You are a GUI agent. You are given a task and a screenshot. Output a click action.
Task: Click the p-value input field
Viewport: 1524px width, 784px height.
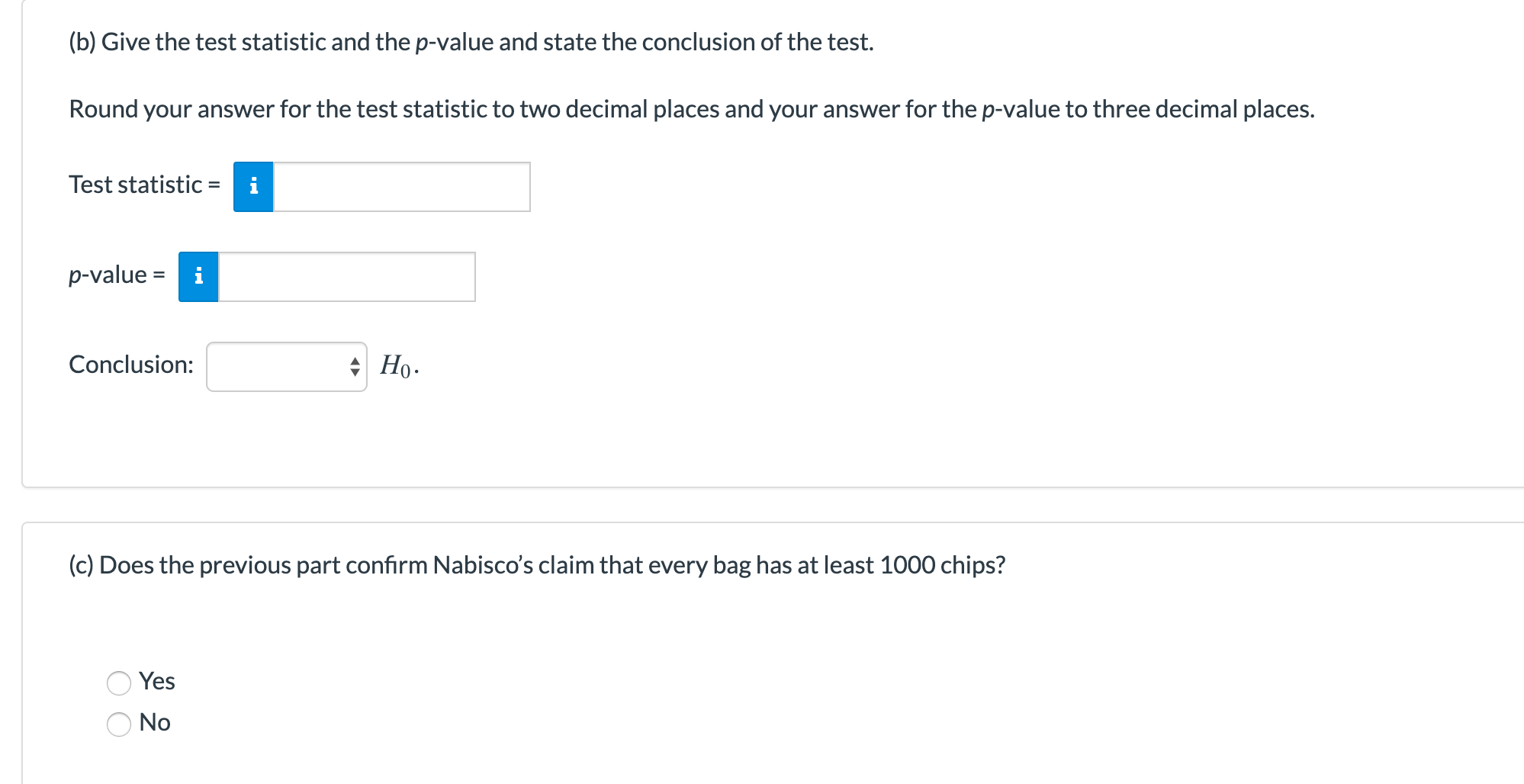347,277
